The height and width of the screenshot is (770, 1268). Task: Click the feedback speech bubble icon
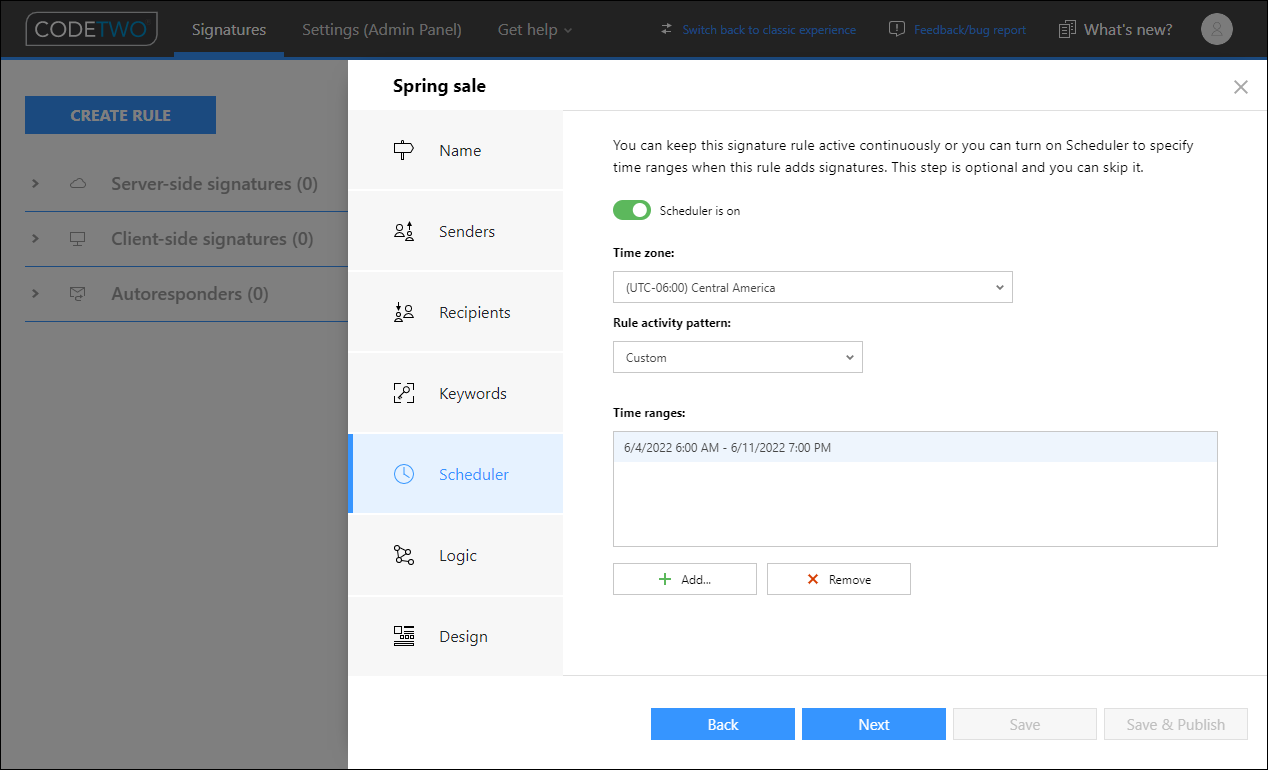pyautogui.click(x=897, y=29)
